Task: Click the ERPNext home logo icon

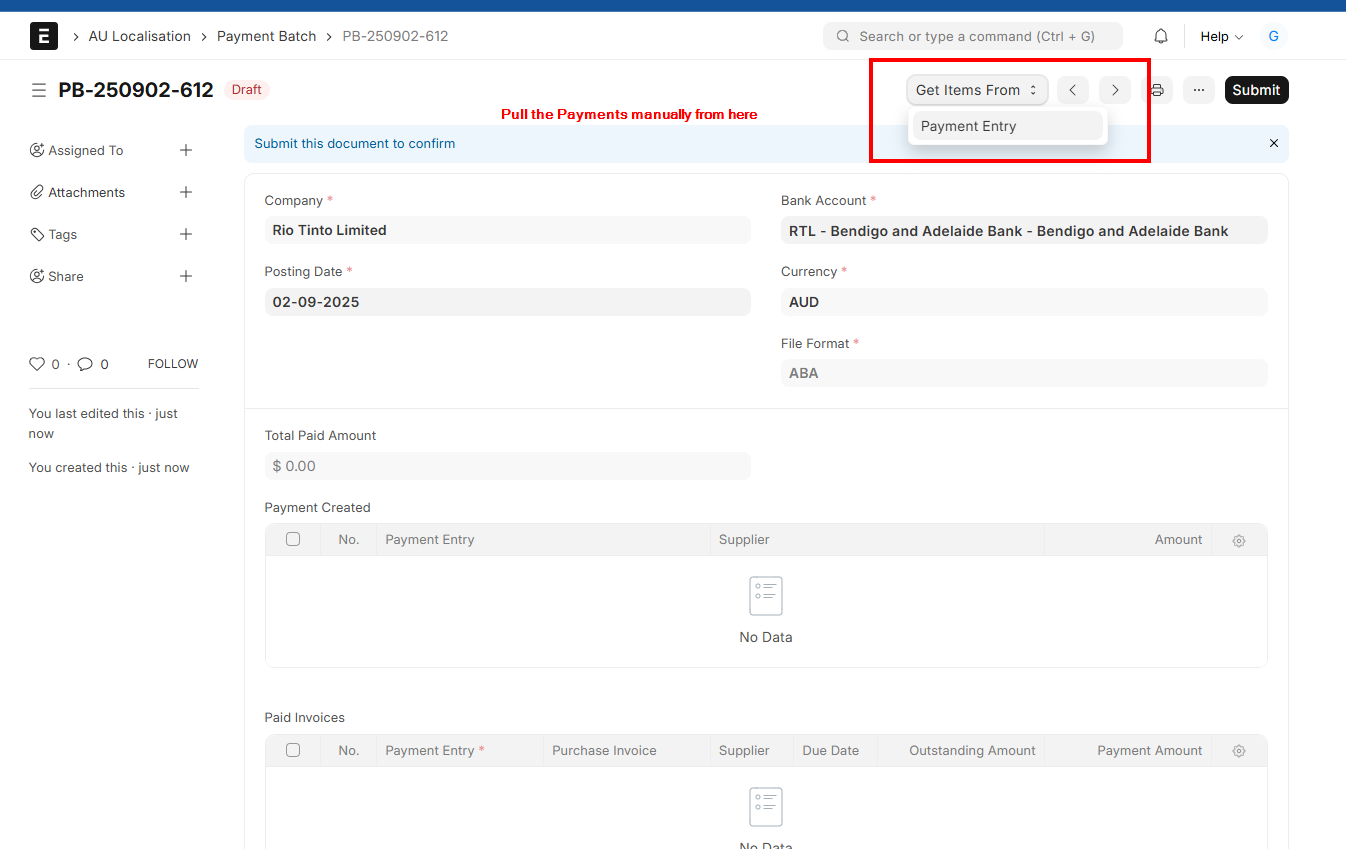Action: (x=44, y=36)
